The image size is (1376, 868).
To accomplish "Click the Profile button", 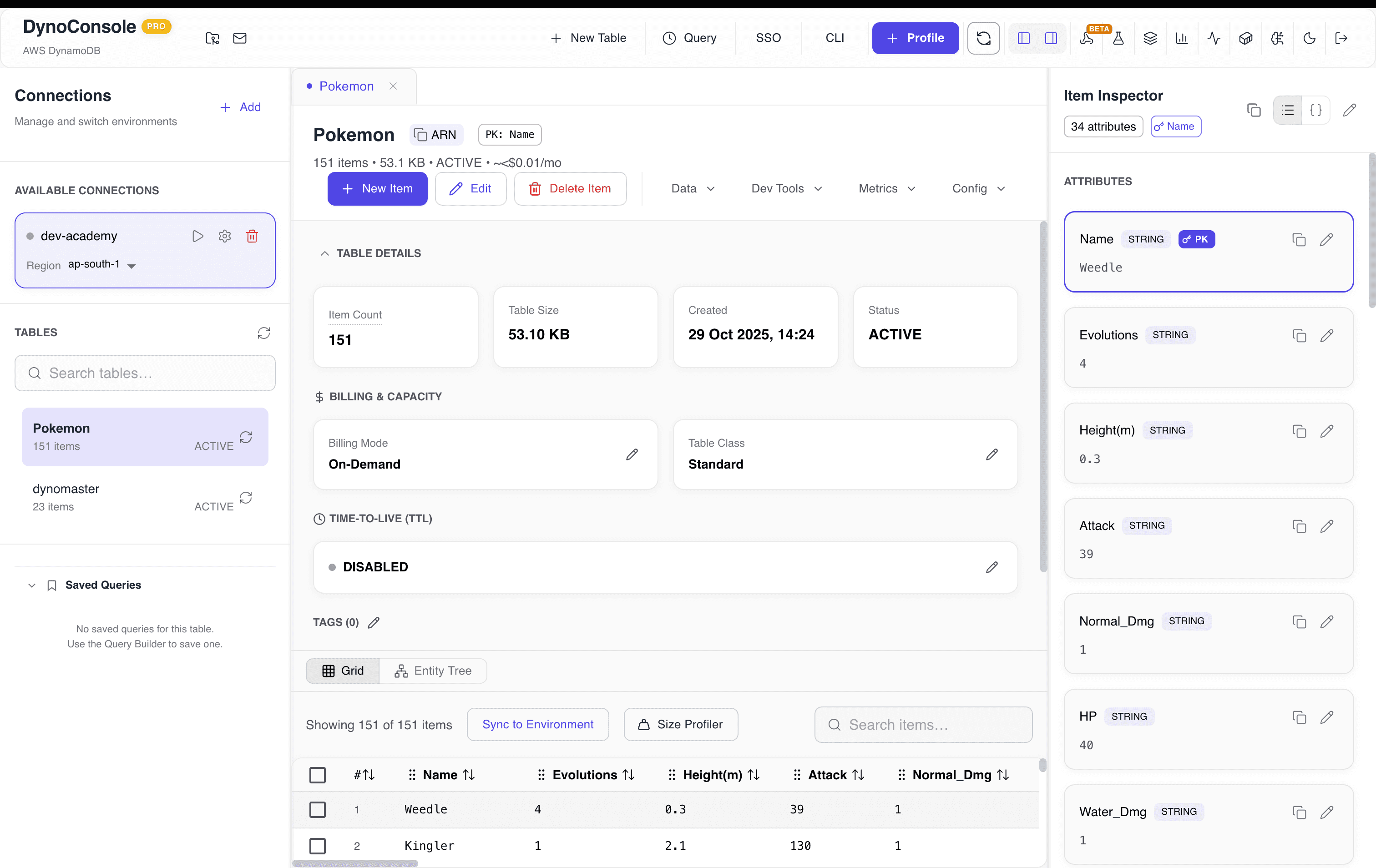I will coord(915,38).
